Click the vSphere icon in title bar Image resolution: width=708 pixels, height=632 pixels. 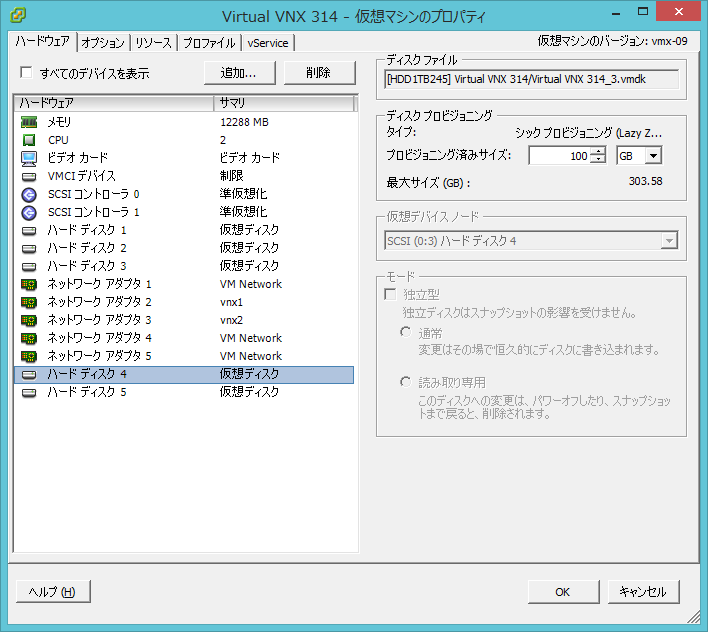(x=18, y=15)
